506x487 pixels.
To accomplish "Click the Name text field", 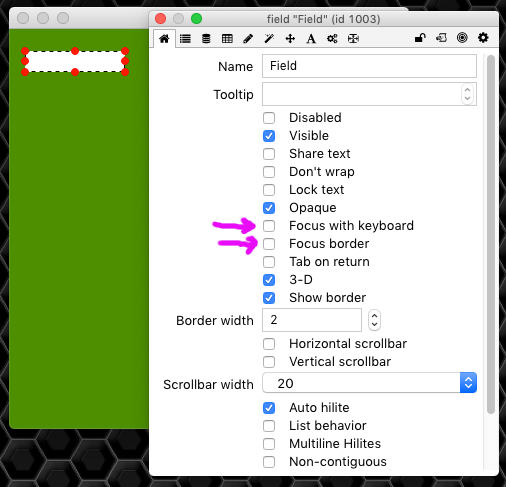I will click(x=369, y=66).
